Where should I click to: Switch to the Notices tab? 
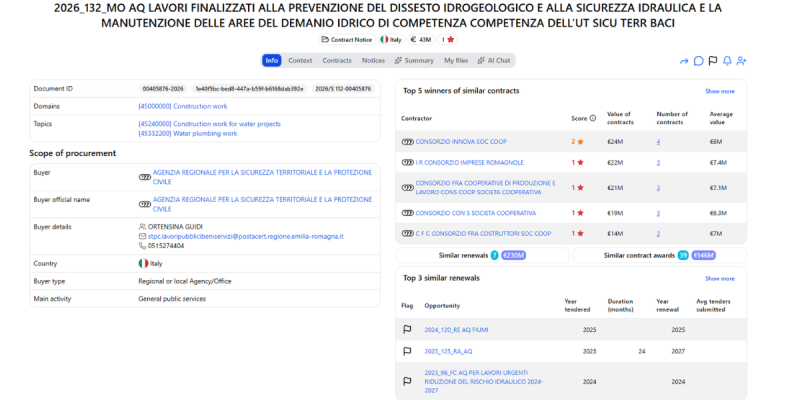coord(373,60)
